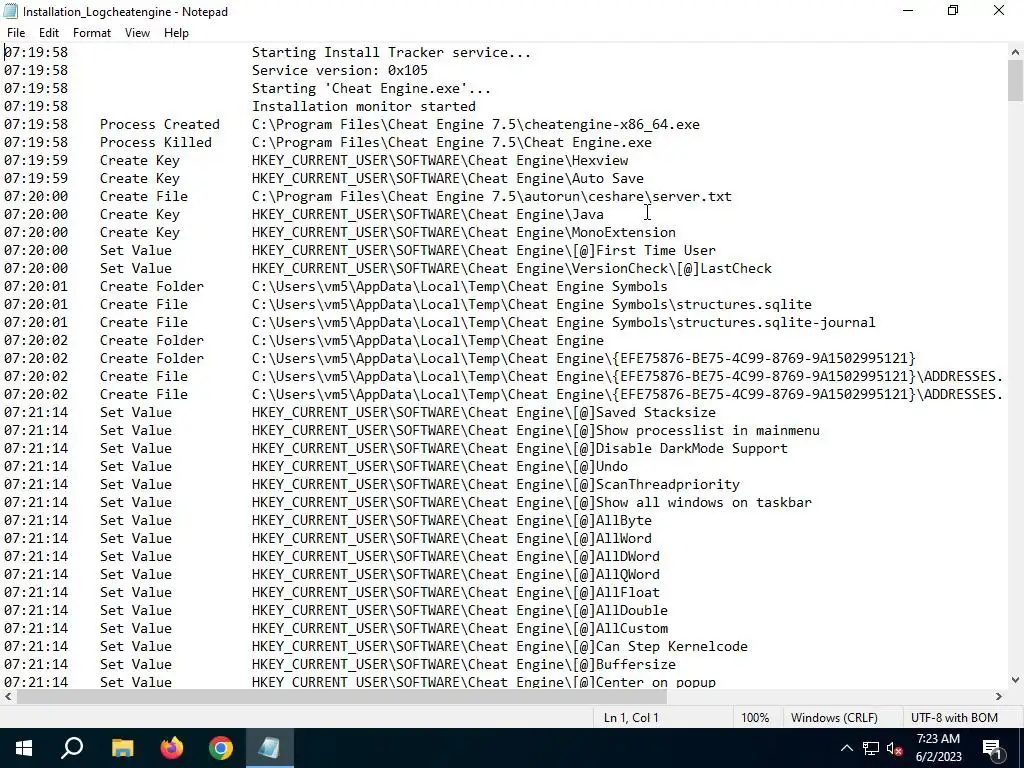Click the 100% zoom status entry

tap(755, 718)
